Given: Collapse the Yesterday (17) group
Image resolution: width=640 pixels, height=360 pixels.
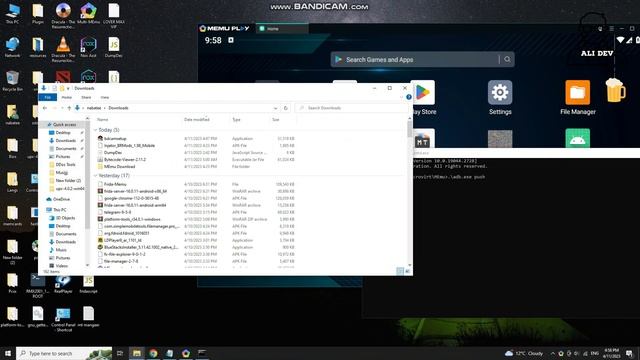Looking at the screenshot, I should point(96,176).
